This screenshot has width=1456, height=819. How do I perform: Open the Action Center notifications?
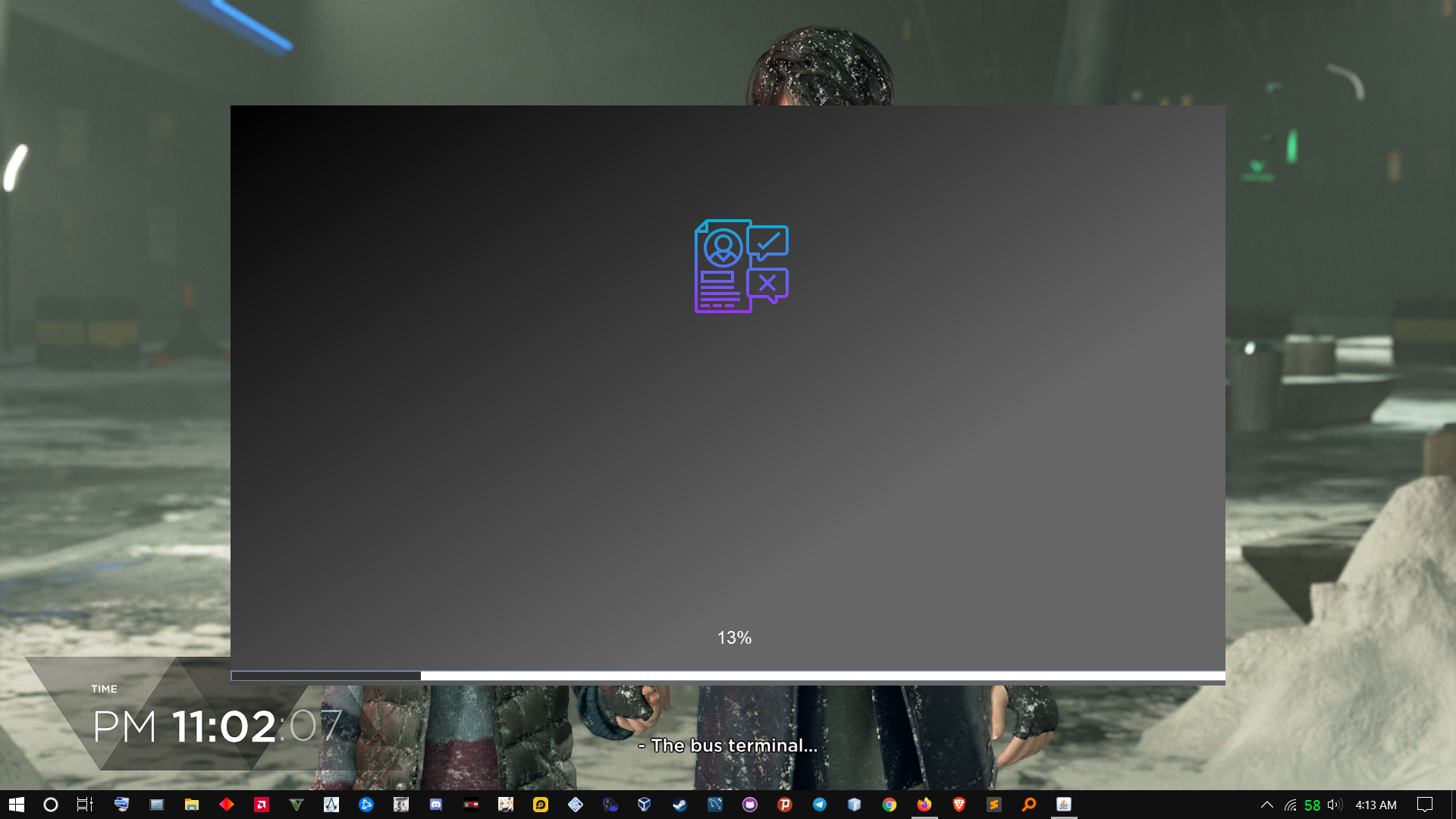click(x=1425, y=805)
